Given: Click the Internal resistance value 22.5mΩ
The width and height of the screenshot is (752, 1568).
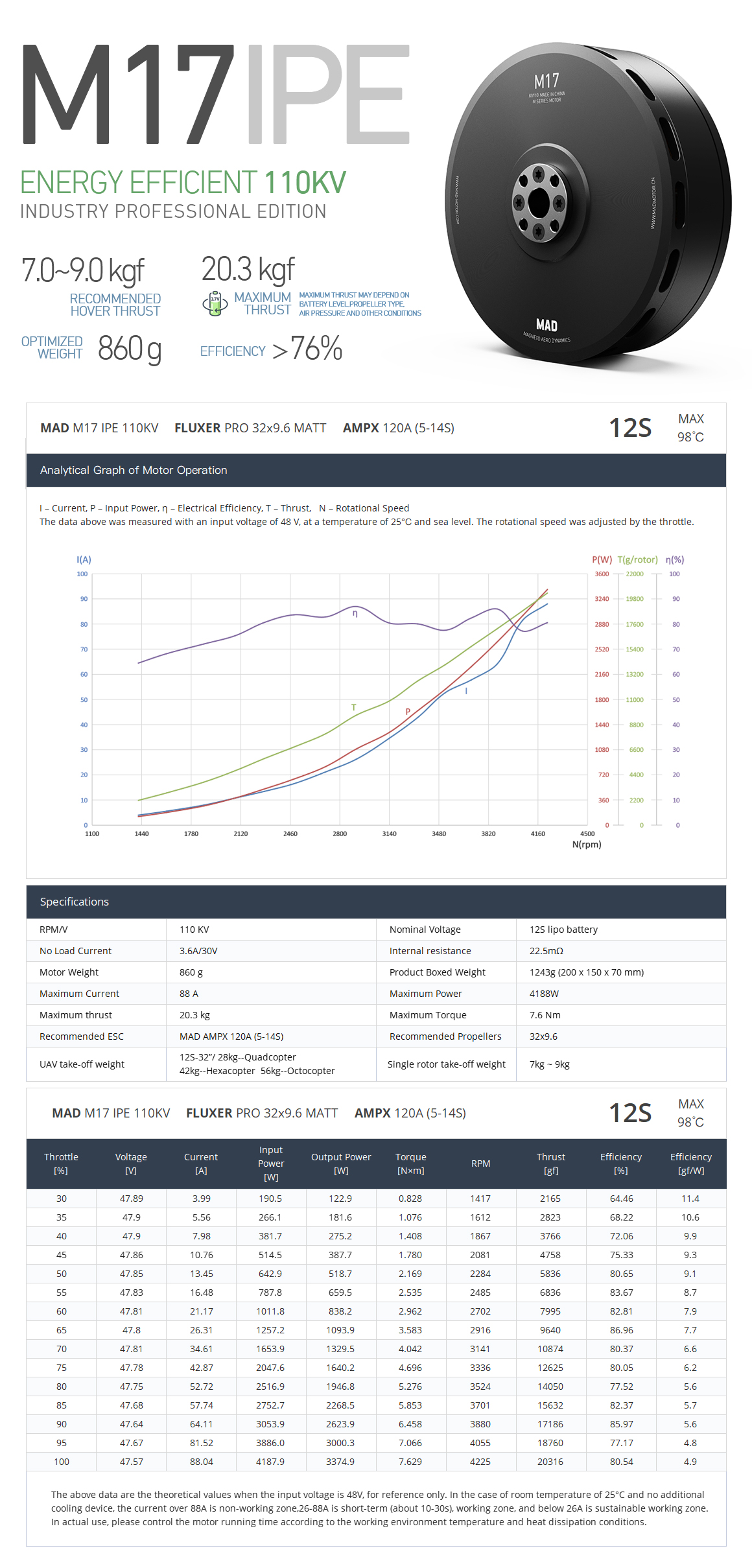Looking at the screenshot, I should tap(546, 951).
